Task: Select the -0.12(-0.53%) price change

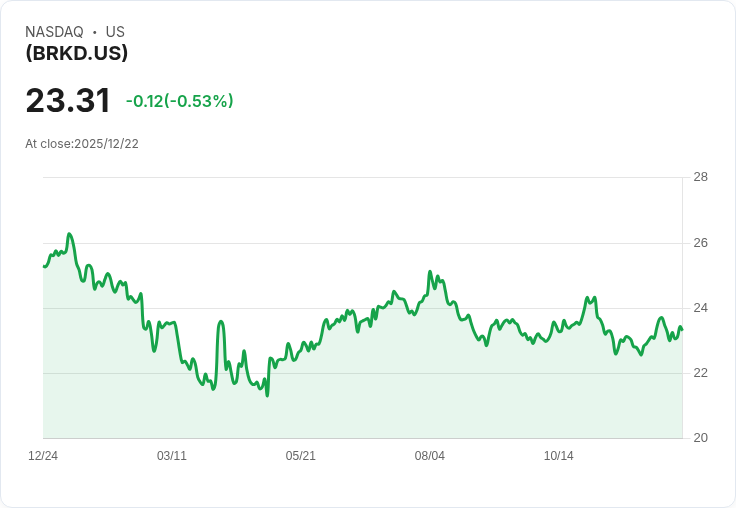Action: pyautogui.click(x=180, y=101)
